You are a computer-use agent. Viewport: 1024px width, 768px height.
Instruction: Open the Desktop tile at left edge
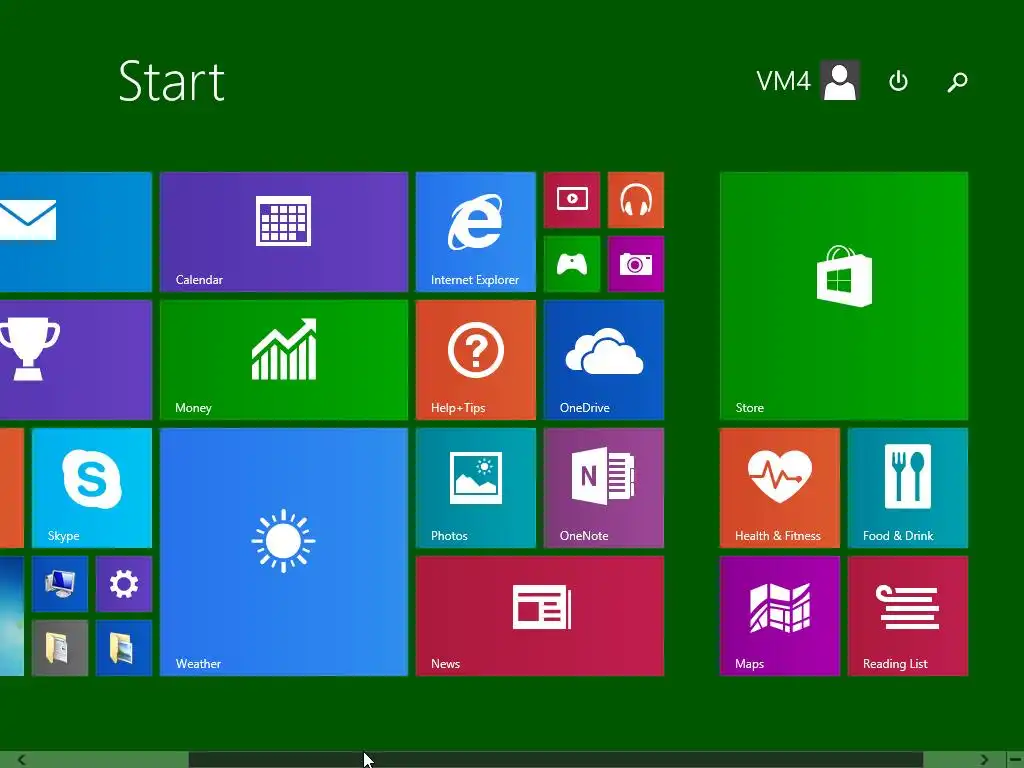pos(12,616)
